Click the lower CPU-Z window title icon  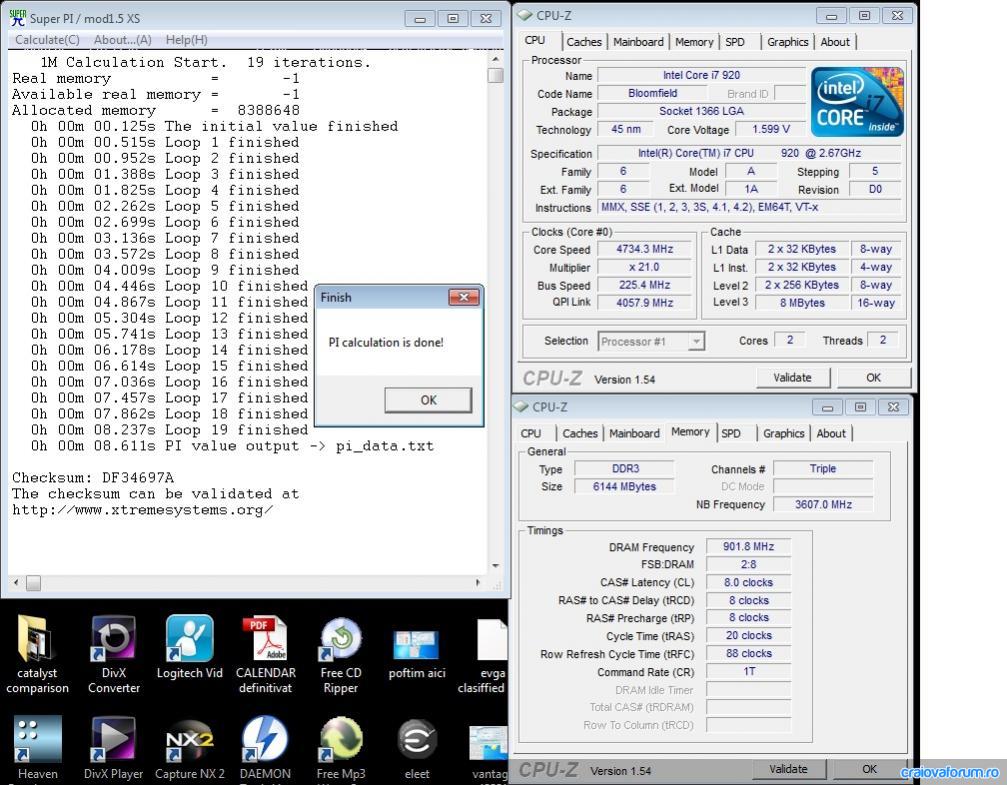click(521, 407)
